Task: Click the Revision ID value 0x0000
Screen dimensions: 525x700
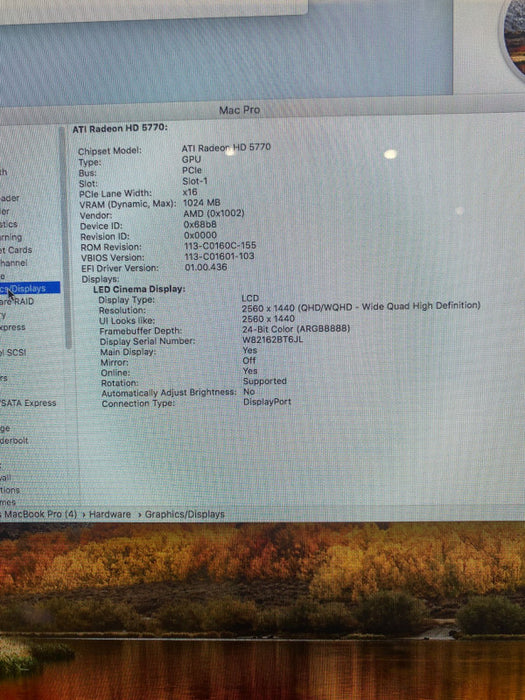Action: coord(200,235)
